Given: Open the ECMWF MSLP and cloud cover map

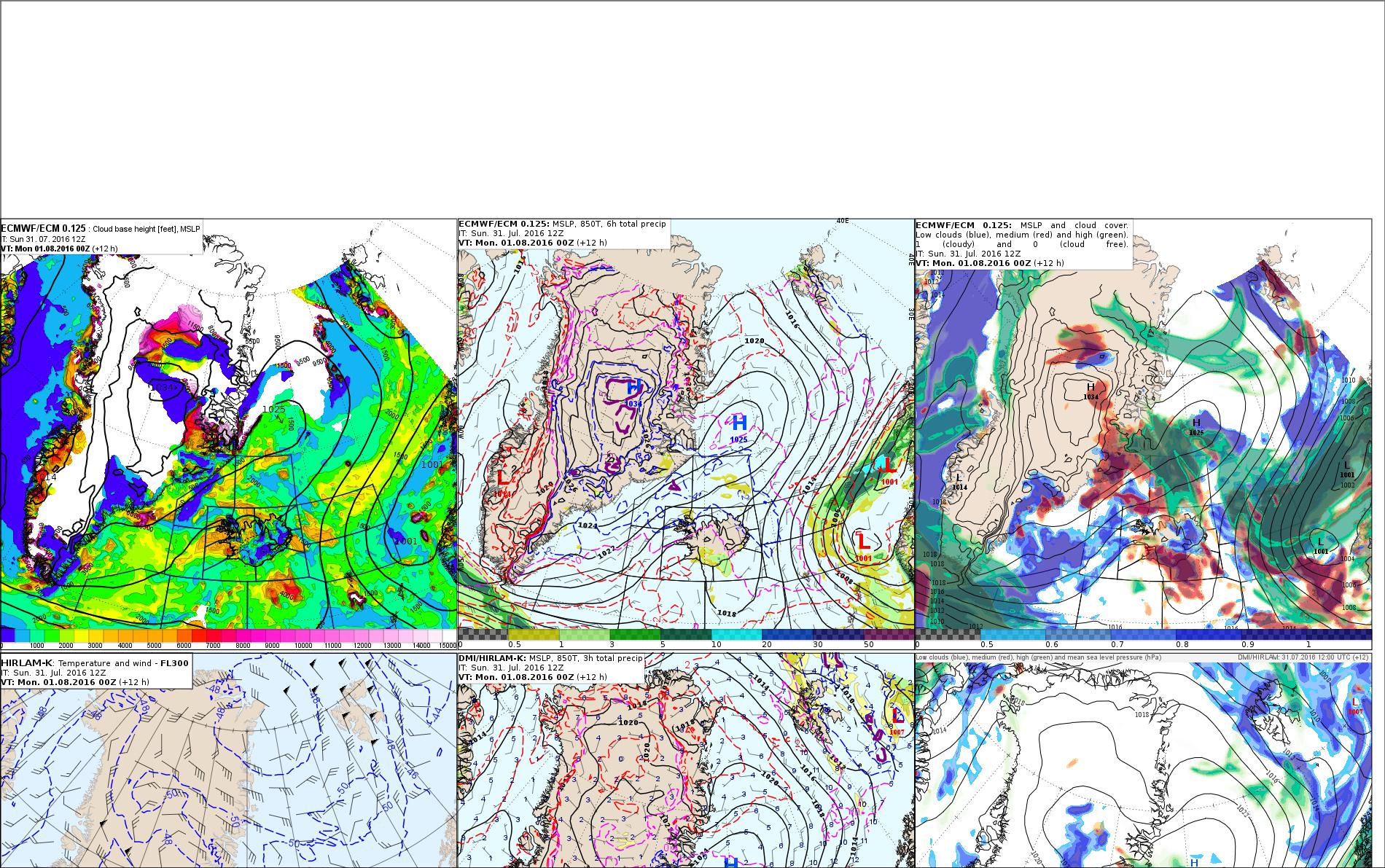Looking at the screenshot, I should 1143,434.
